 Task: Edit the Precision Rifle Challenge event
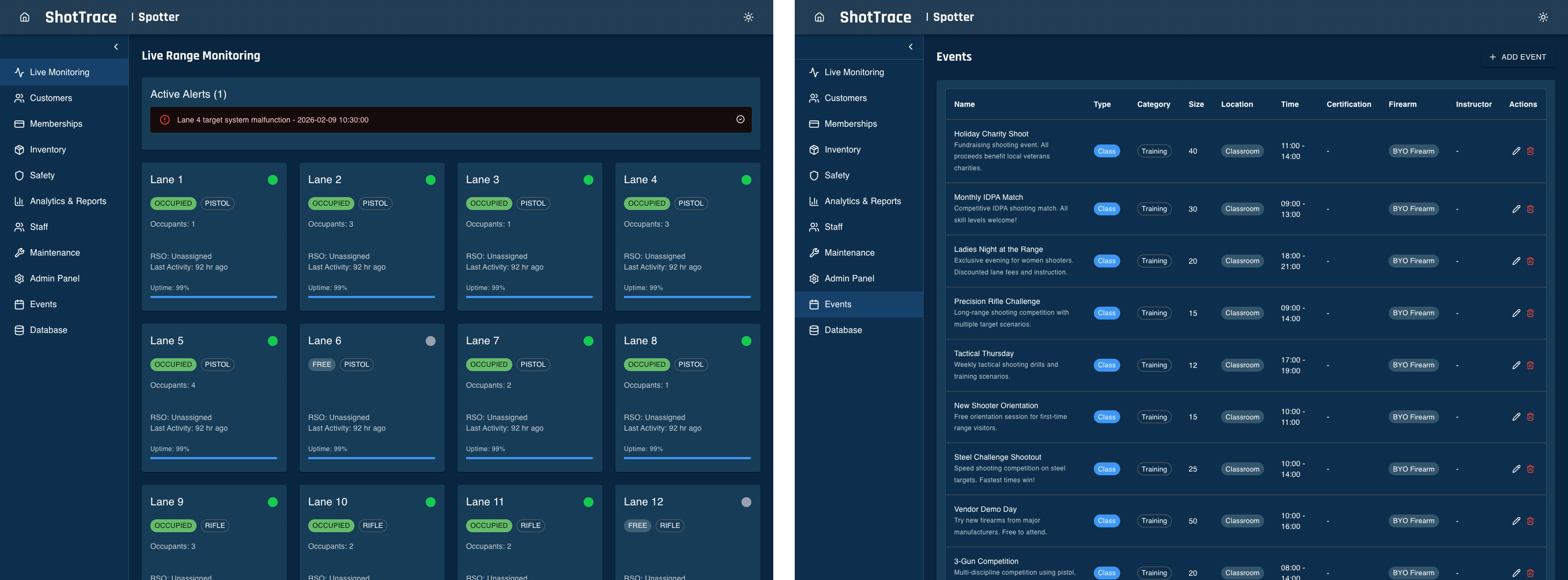(x=1516, y=313)
